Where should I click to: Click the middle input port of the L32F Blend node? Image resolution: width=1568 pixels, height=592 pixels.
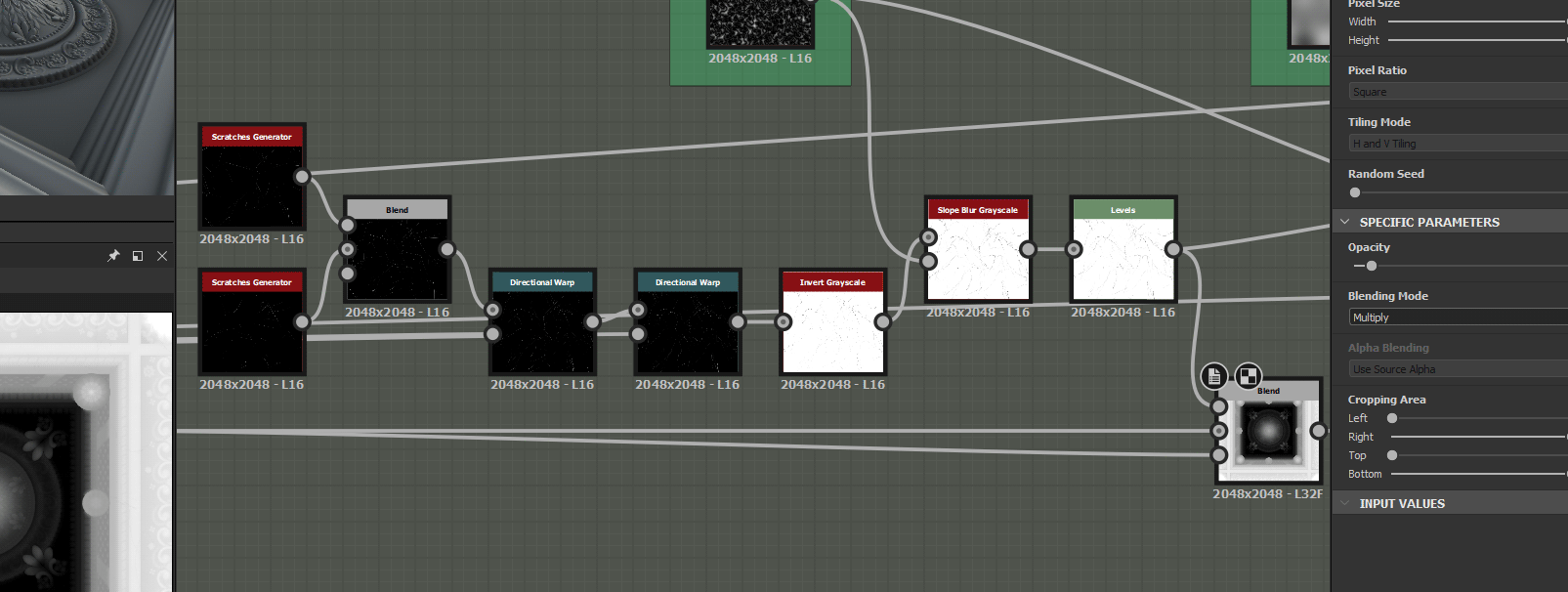[1218, 431]
